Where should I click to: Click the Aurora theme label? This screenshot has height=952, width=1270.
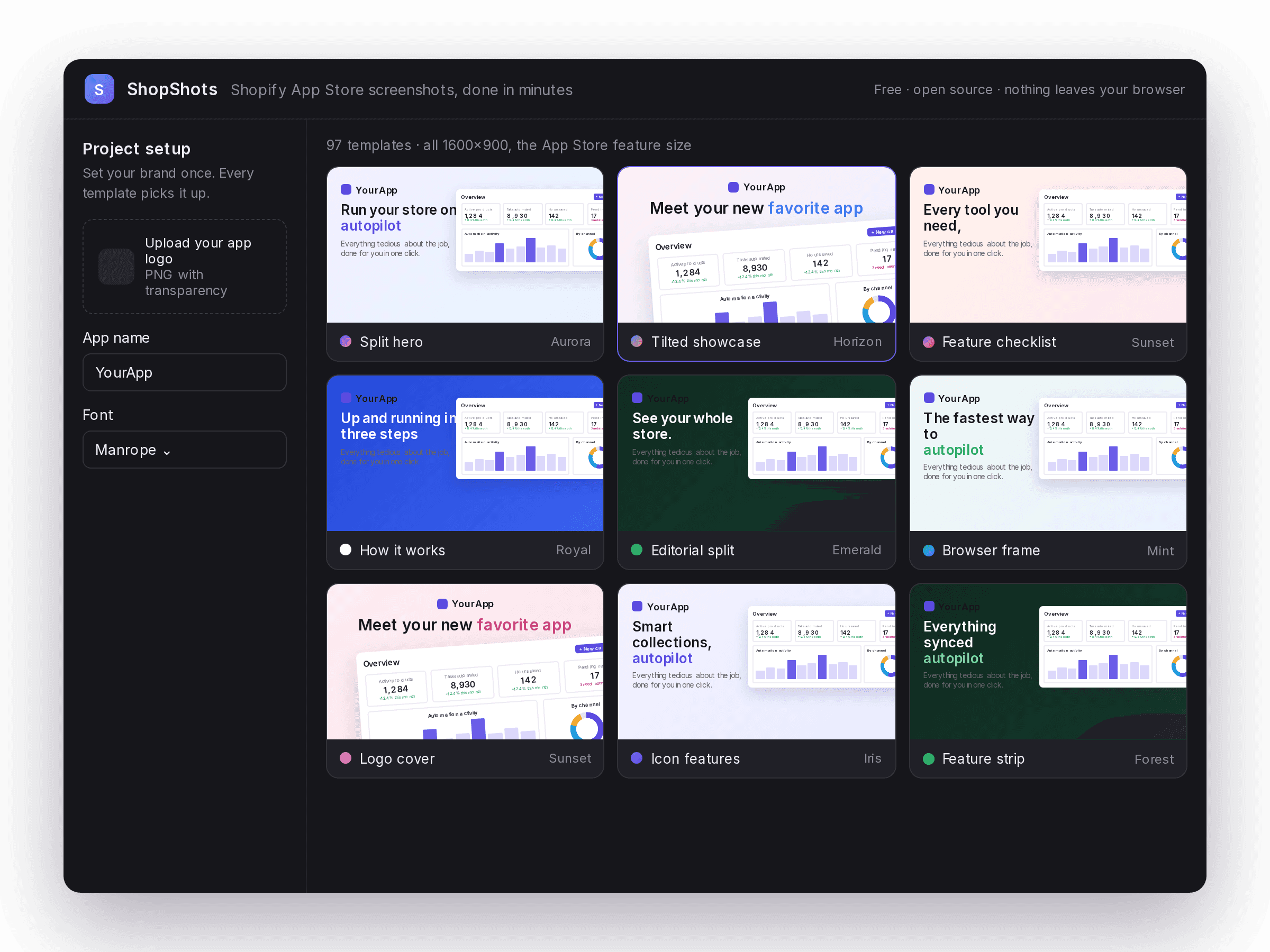click(570, 342)
